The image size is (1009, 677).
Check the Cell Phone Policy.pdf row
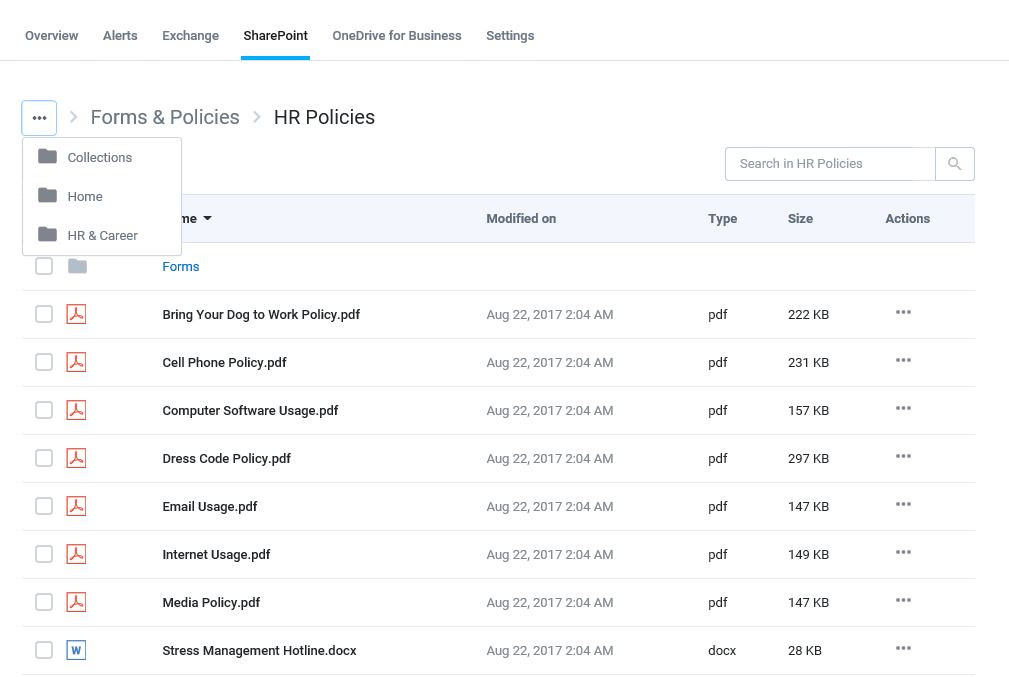point(44,362)
